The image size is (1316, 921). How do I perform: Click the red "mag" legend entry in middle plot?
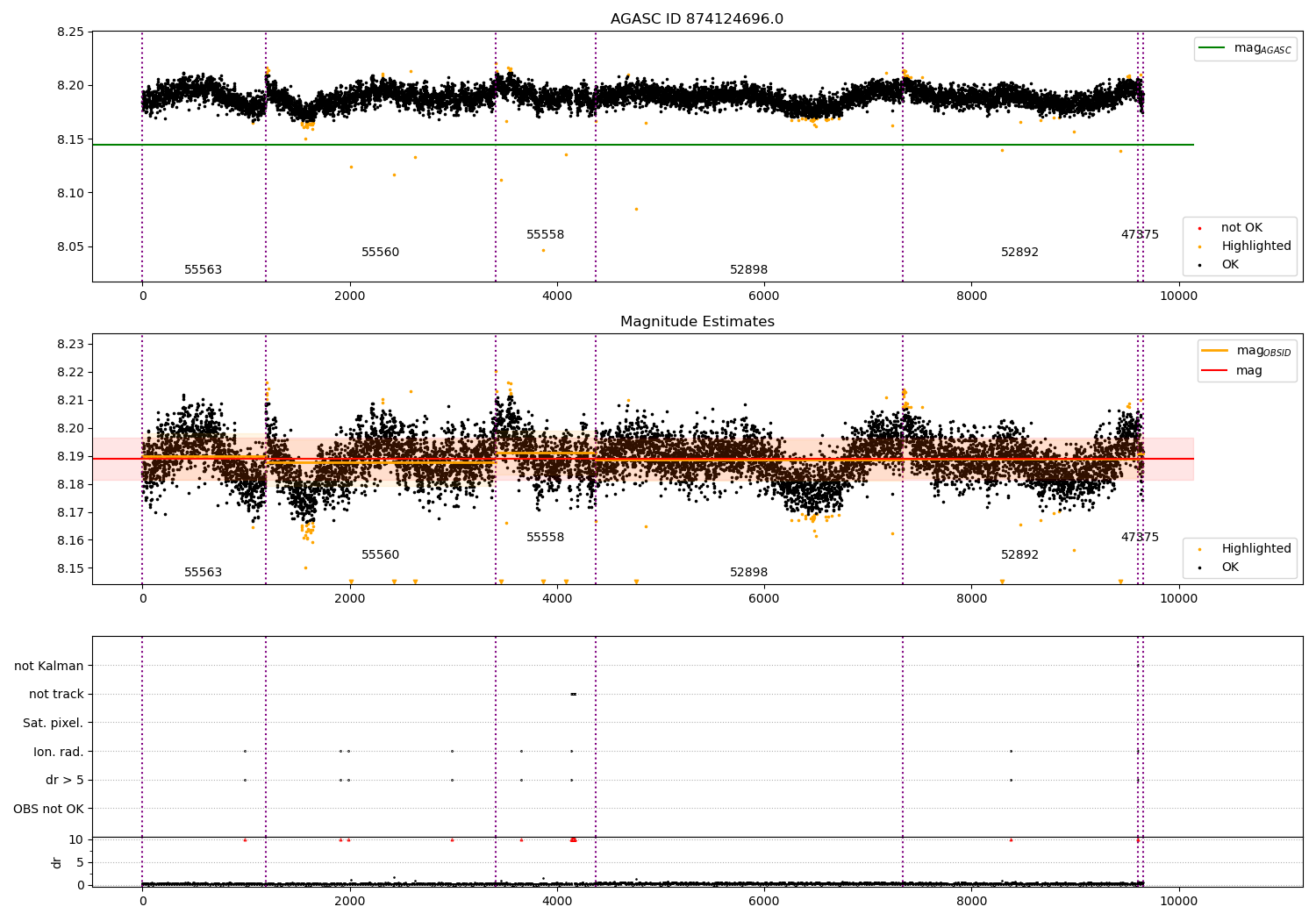tap(1248, 371)
